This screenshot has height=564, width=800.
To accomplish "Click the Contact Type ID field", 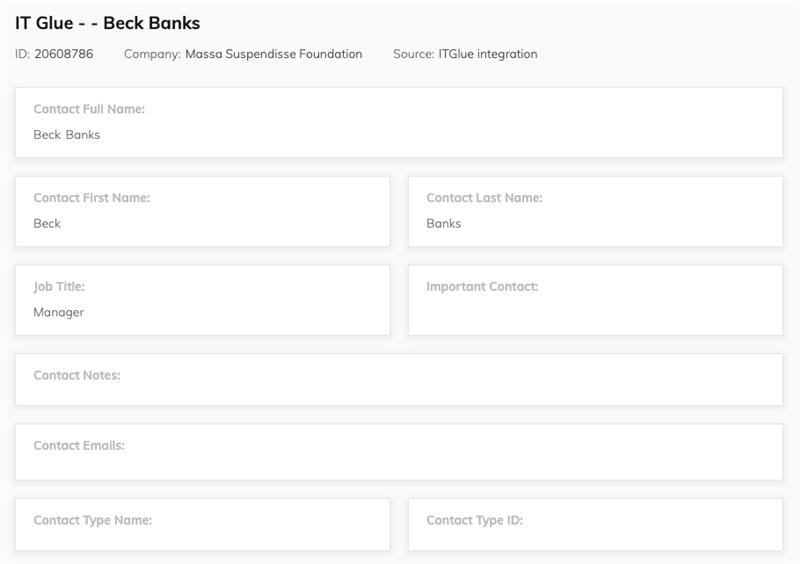I will 595,525.
